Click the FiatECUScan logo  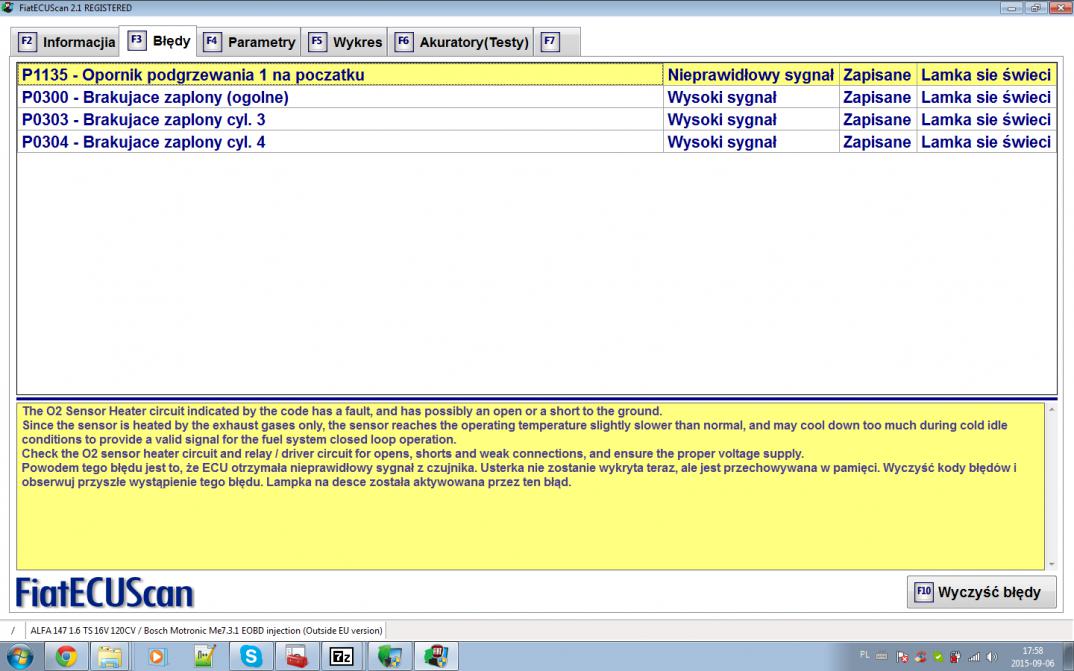pyautogui.click(x=105, y=593)
